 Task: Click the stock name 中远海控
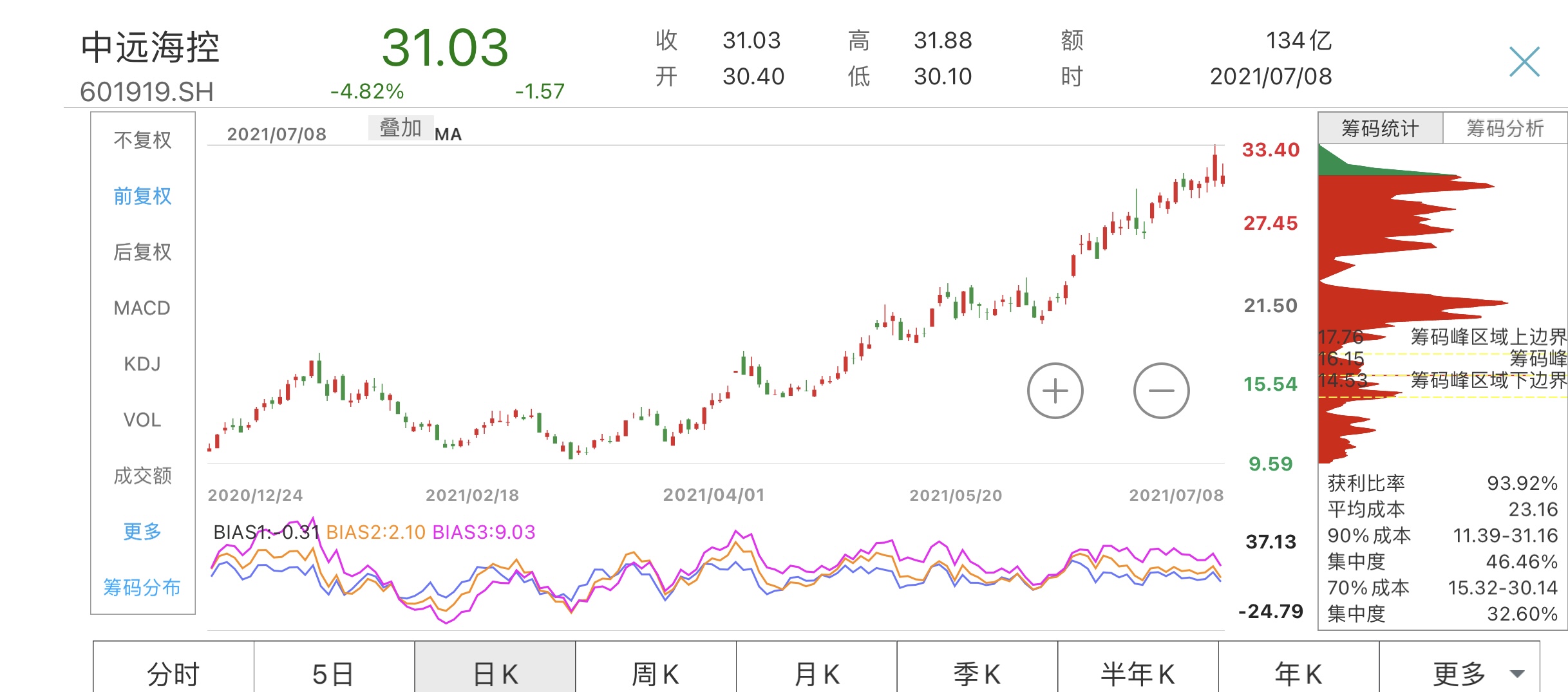pos(151,48)
